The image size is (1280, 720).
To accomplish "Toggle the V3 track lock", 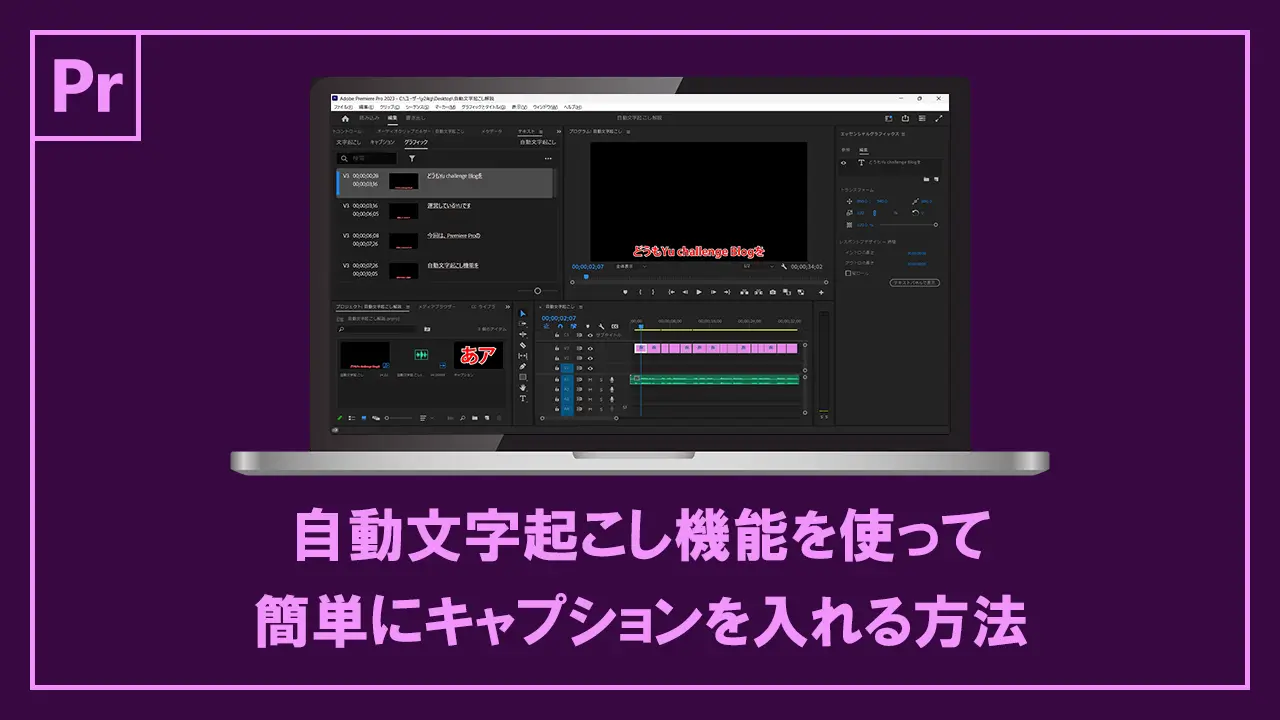I will point(557,348).
